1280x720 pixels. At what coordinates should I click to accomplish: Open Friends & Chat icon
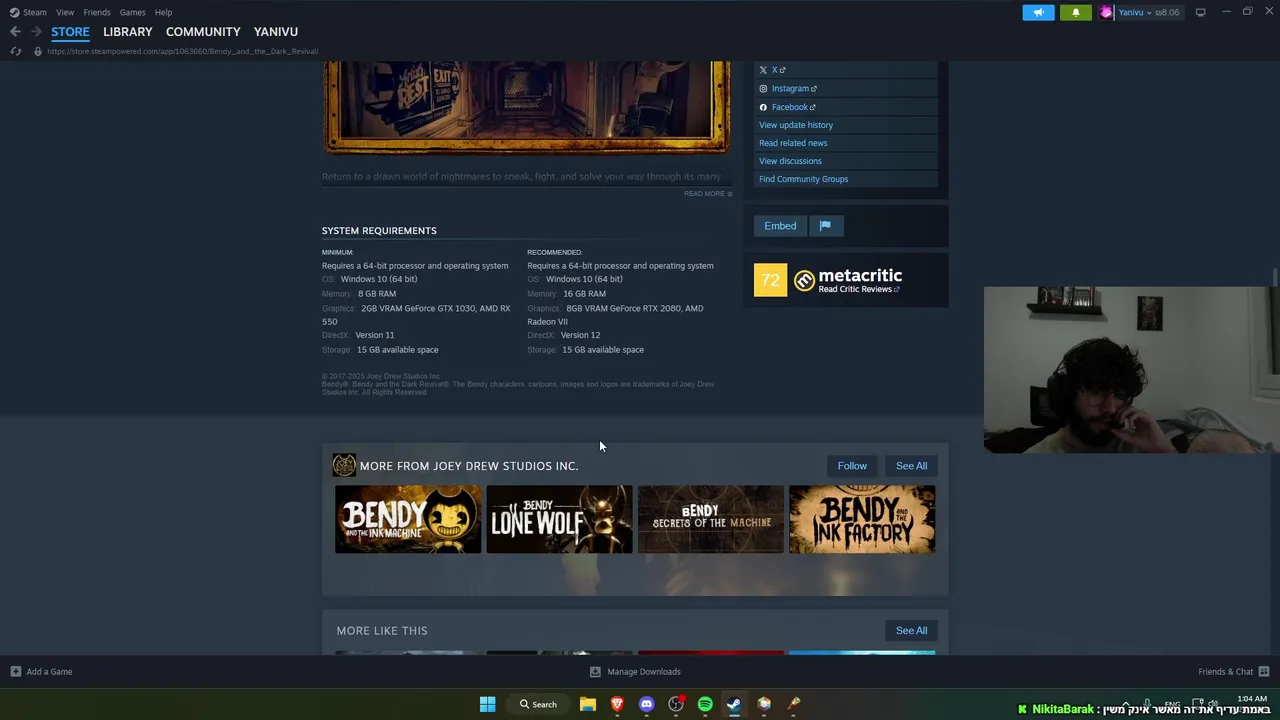1264,672
